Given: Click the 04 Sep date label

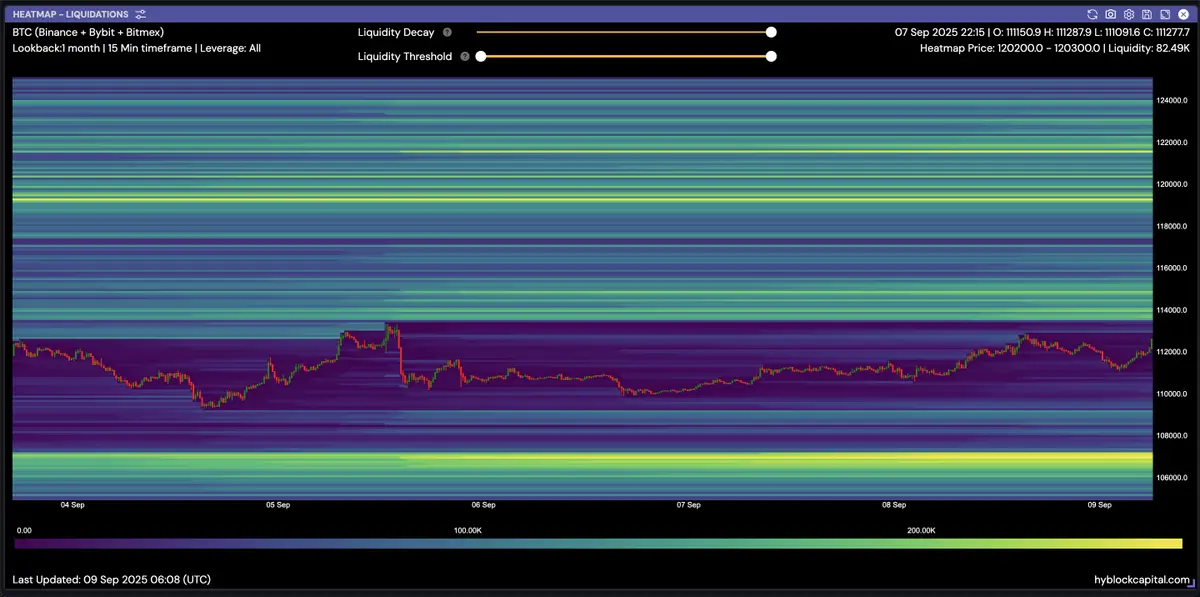Looking at the screenshot, I should coord(72,505).
